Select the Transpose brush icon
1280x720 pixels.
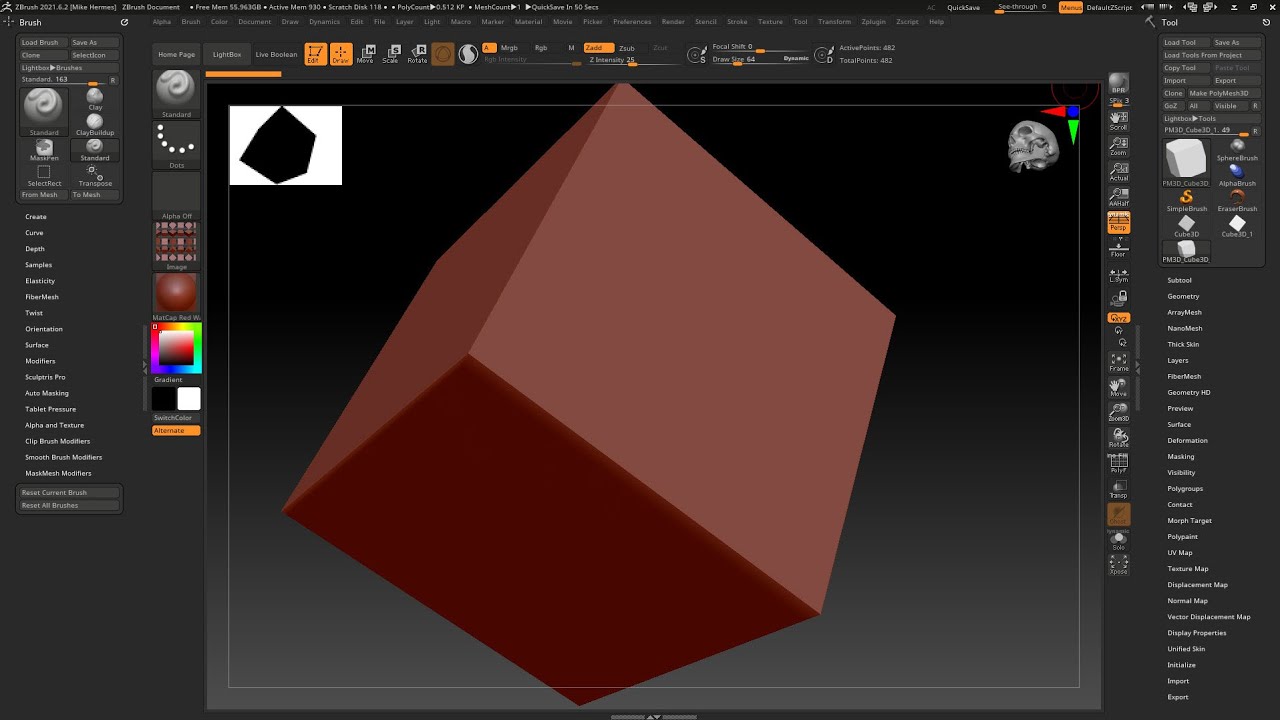[95, 176]
